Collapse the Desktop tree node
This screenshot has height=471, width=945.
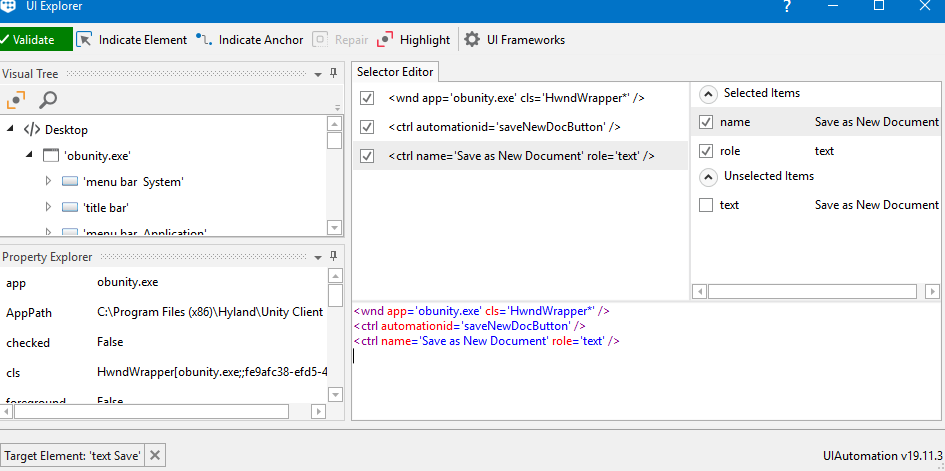tap(10, 129)
